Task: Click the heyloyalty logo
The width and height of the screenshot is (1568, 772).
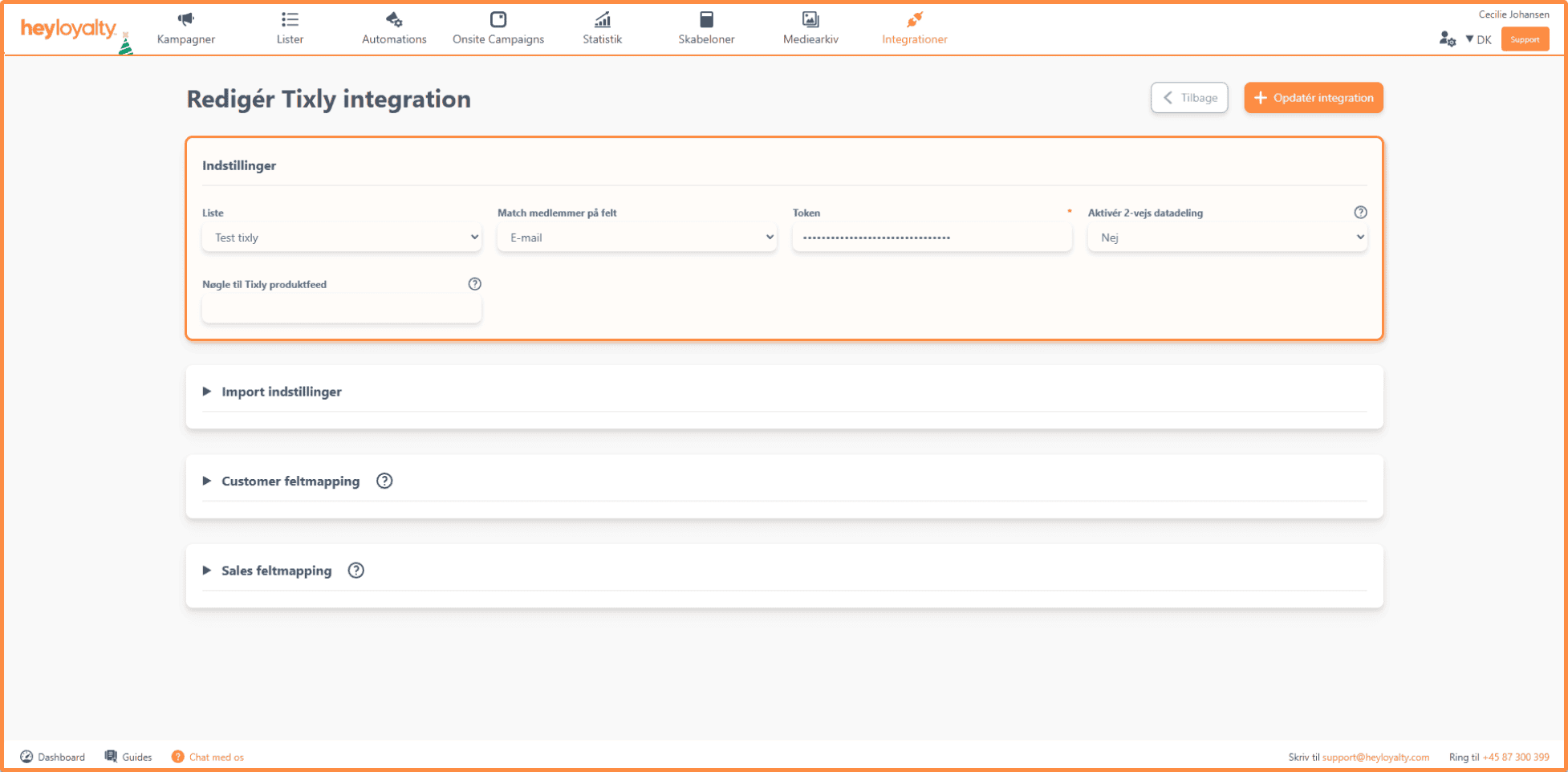Action: click(x=69, y=30)
